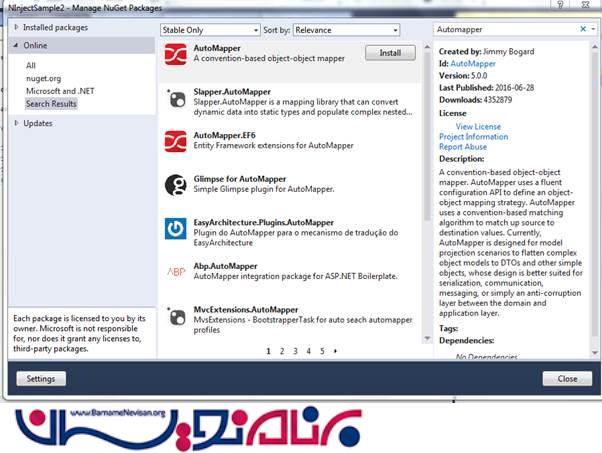Click the package list scrollbar thumb
Viewport: 602px width, 453px height.
tap(427, 137)
